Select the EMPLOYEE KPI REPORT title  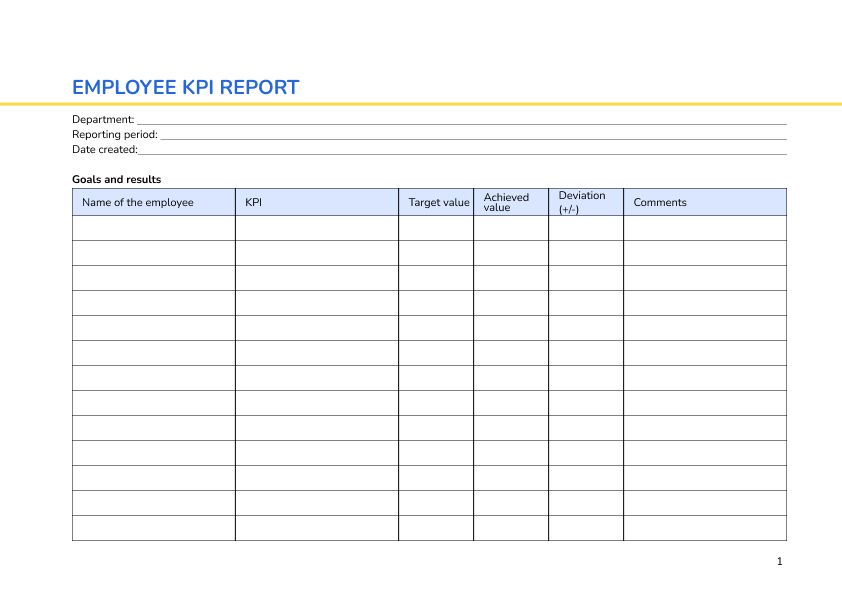tap(185, 88)
